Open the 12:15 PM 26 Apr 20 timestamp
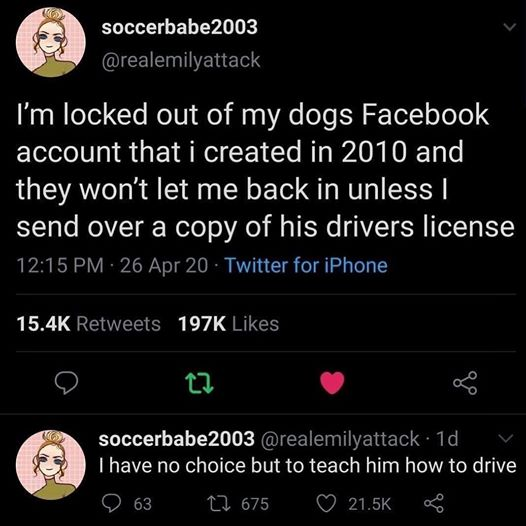The height and width of the screenshot is (526, 526). tap(112, 265)
